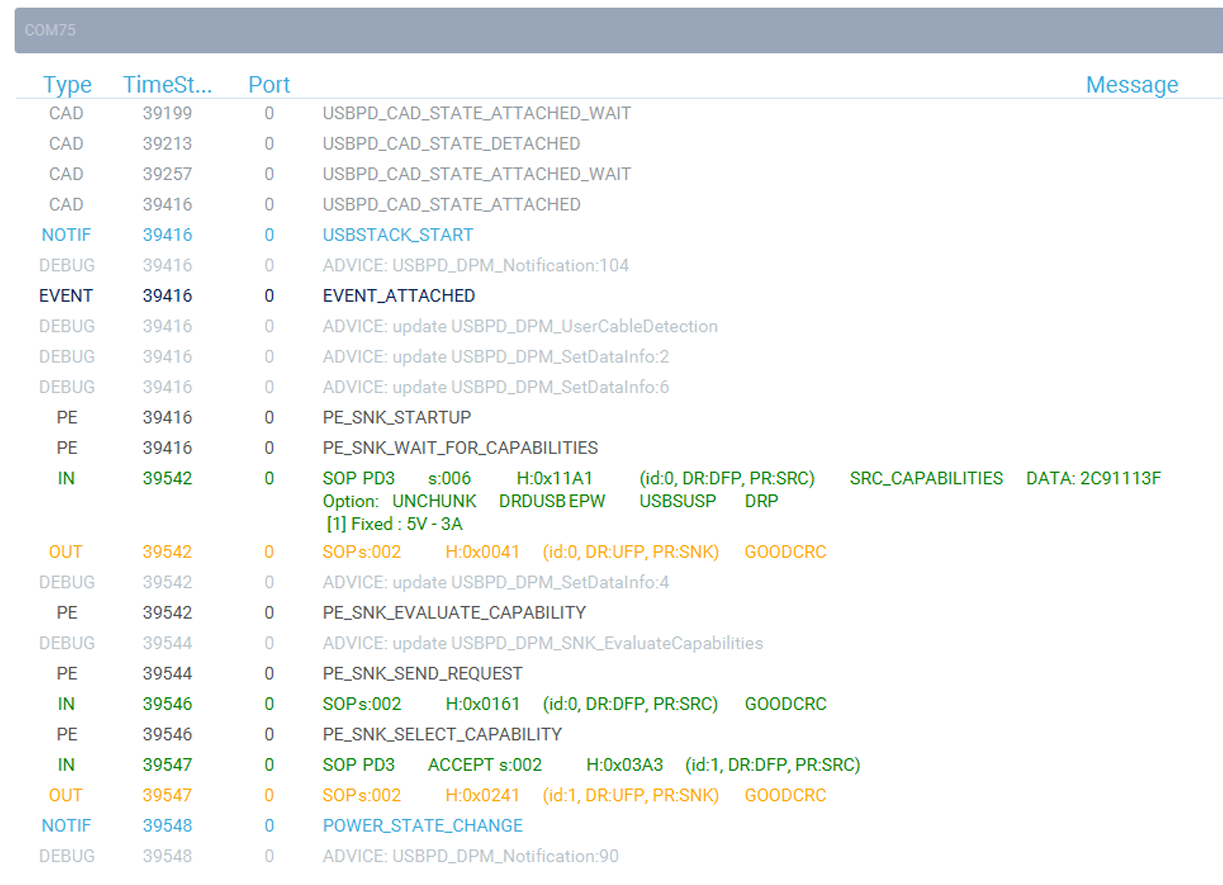Click ACCEPT in the SOP PD3 message
The height and width of the screenshot is (885, 1223).
click(461, 765)
